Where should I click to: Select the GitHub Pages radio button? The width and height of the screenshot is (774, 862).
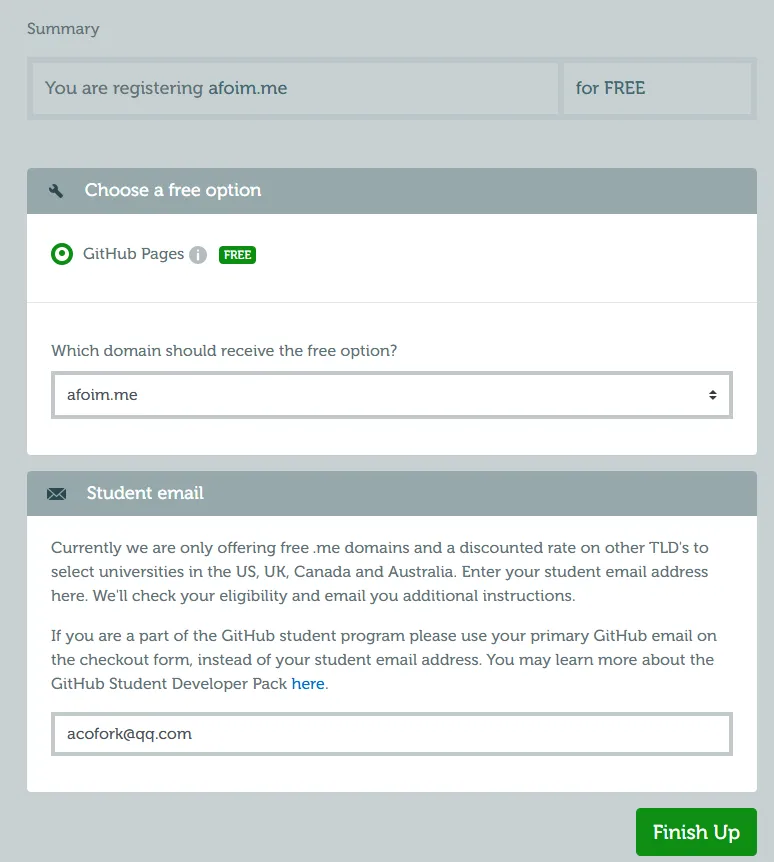[x=62, y=254]
